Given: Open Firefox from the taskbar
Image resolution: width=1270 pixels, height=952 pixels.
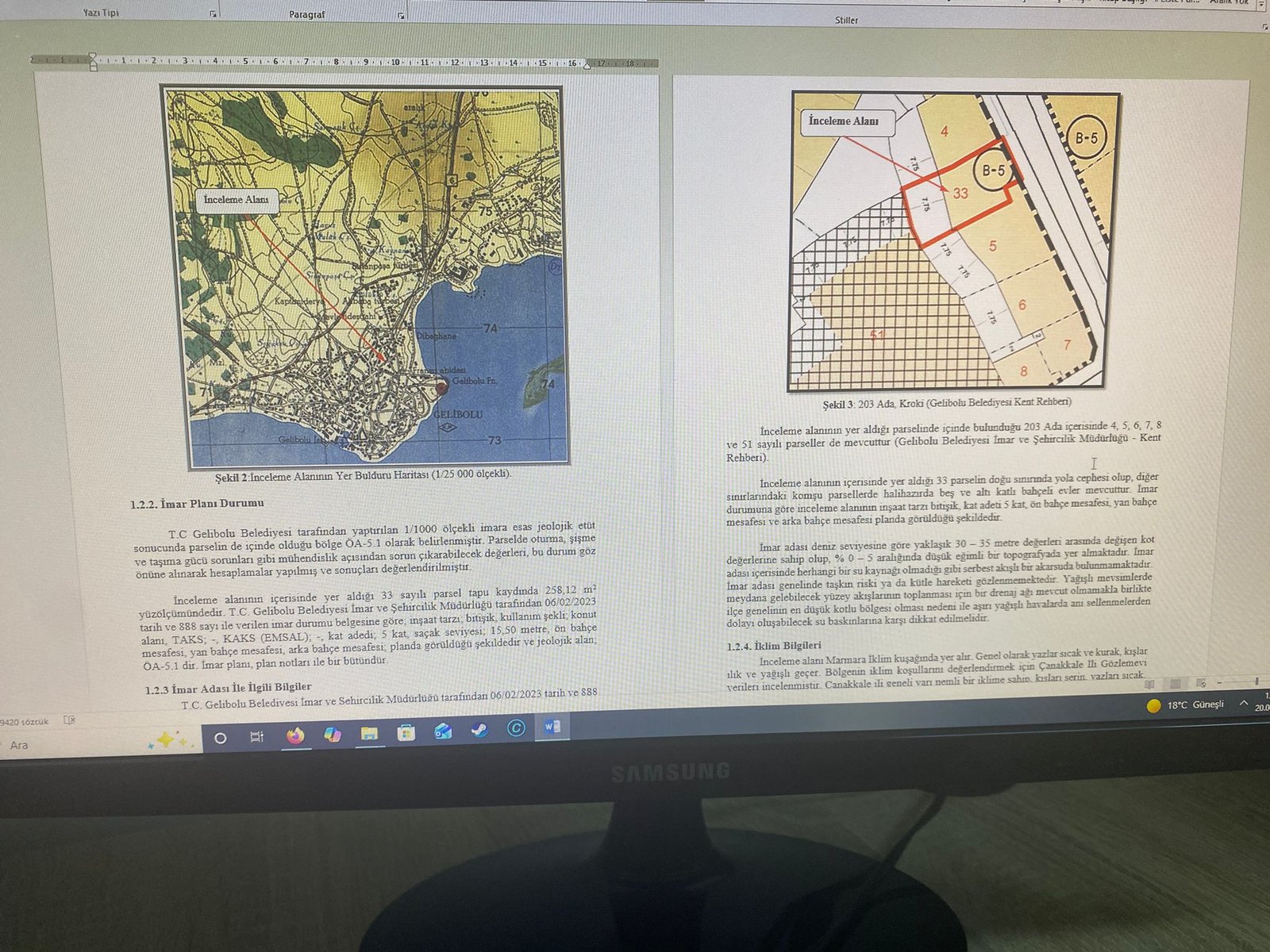Looking at the screenshot, I should (295, 735).
